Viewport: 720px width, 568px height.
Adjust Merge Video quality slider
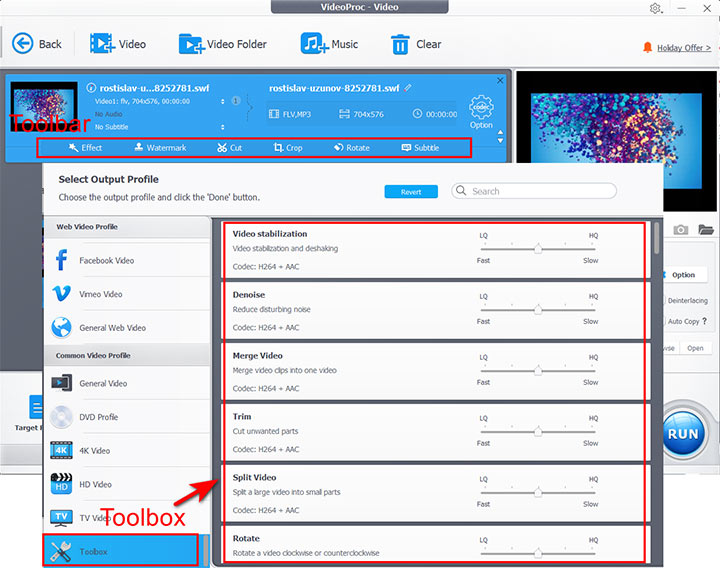(x=538, y=370)
